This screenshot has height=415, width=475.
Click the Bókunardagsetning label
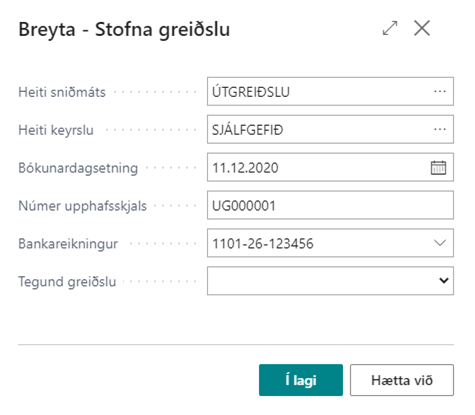(x=78, y=168)
